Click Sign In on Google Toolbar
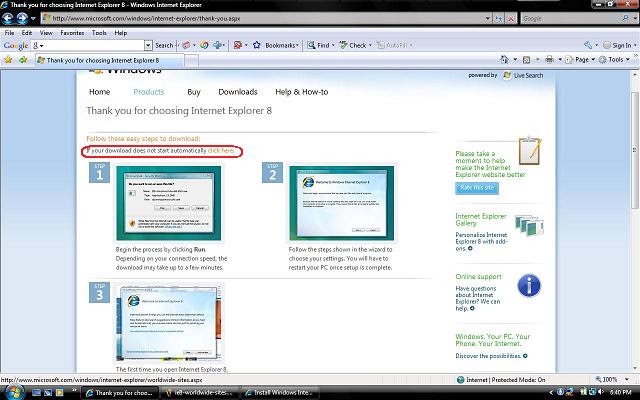The height and width of the screenshot is (400, 640). point(617,45)
